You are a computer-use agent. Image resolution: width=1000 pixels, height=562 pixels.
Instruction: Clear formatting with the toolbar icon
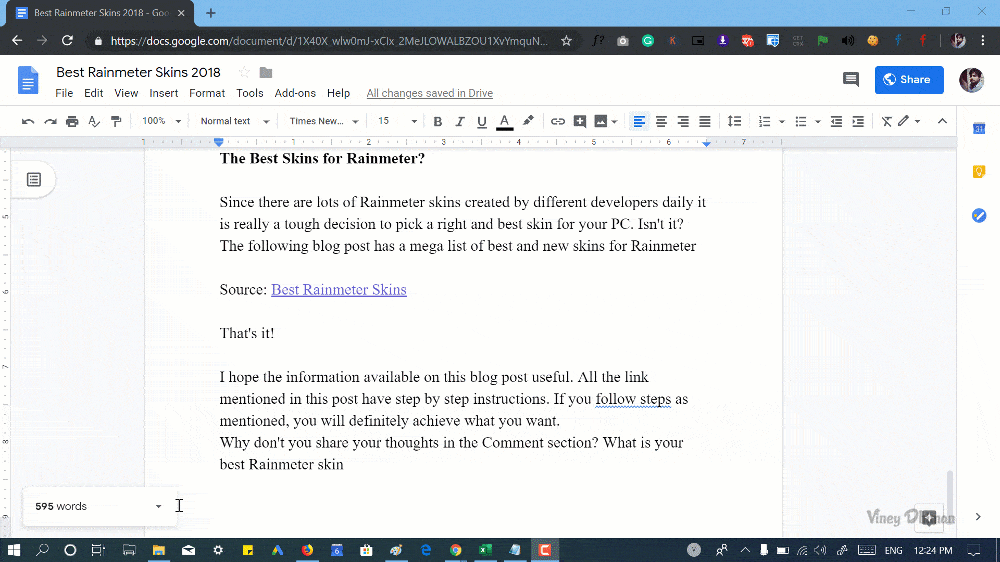pos(886,121)
